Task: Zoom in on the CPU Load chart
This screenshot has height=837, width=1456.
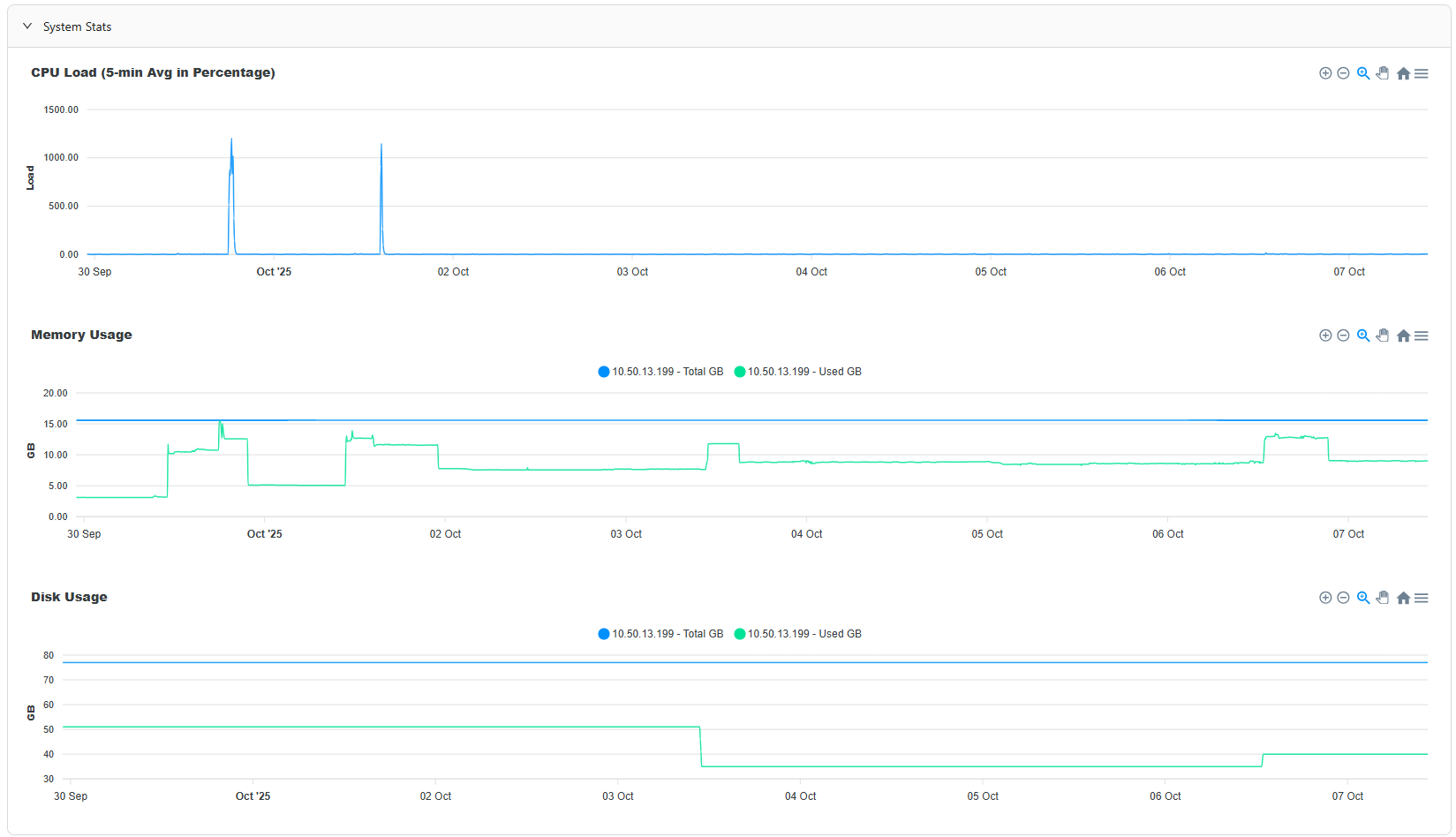Action: (1325, 73)
